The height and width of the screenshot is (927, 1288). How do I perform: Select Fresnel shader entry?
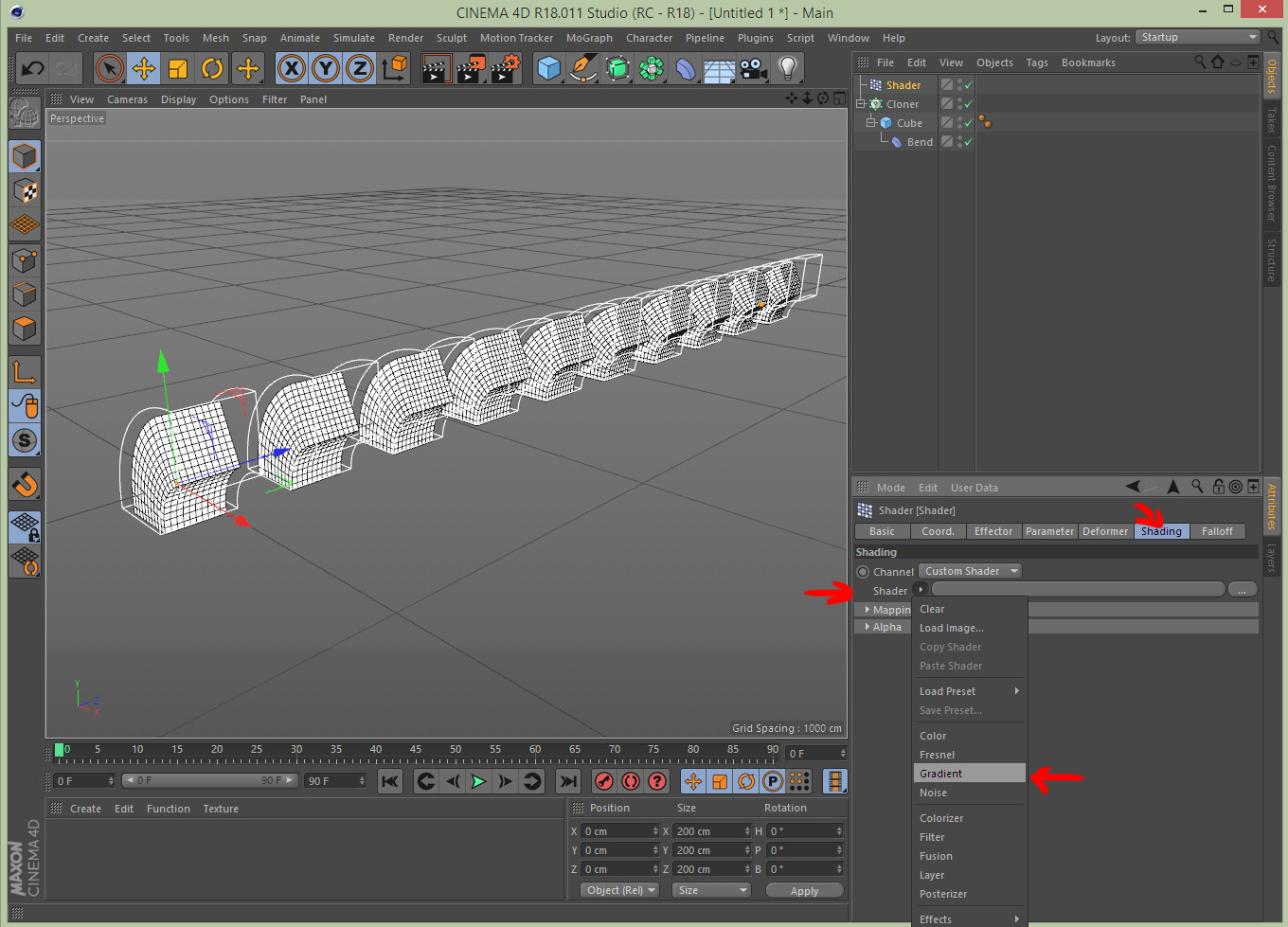point(970,755)
